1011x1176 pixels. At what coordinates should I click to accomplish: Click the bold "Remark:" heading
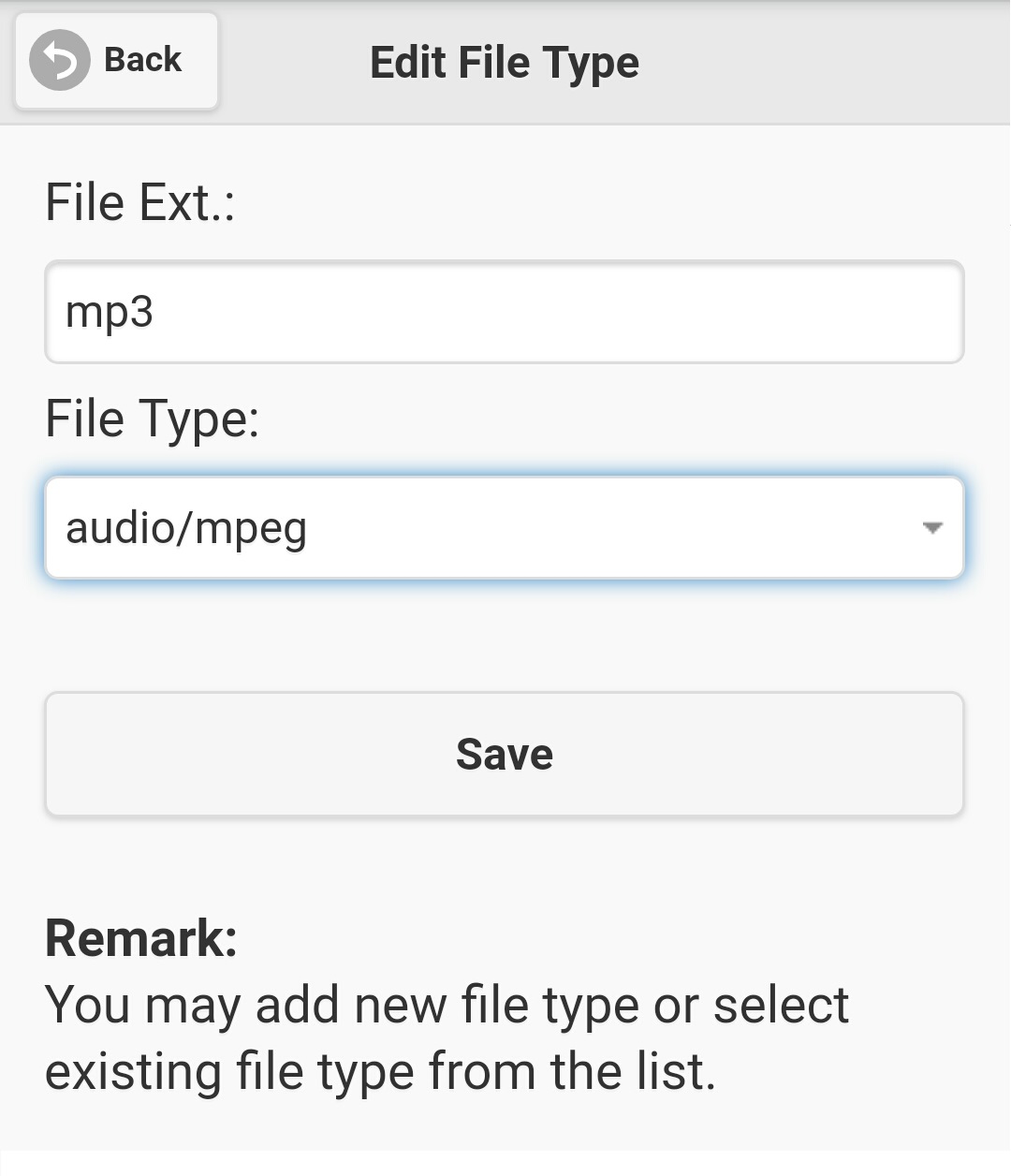[141, 938]
